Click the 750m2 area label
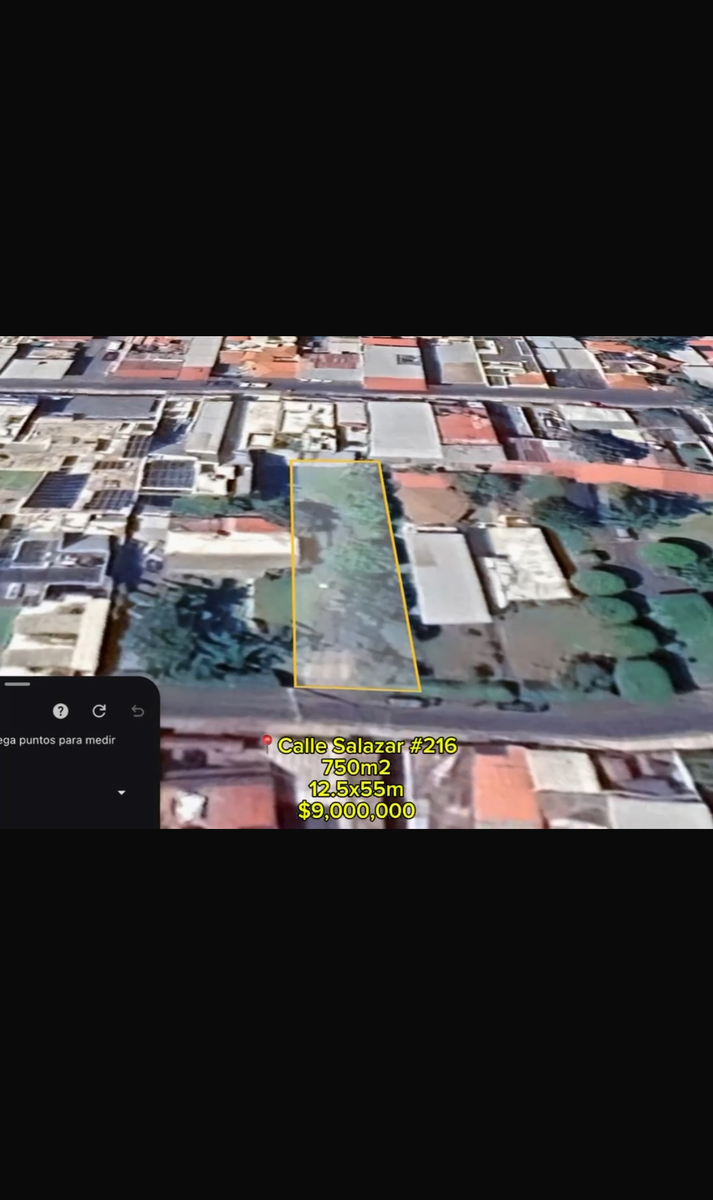The width and height of the screenshot is (713, 1200). (355, 767)
